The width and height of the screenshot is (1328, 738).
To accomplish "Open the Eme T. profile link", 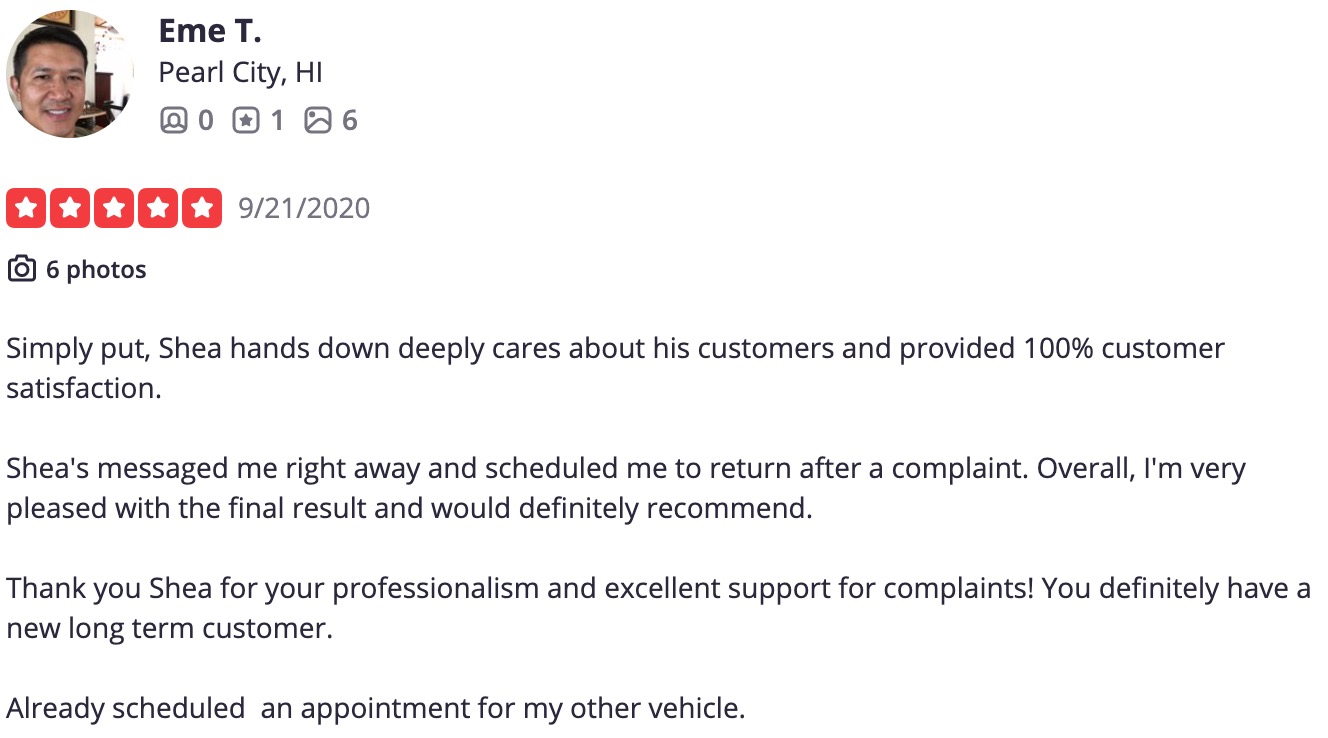I will tap(209, 31).
